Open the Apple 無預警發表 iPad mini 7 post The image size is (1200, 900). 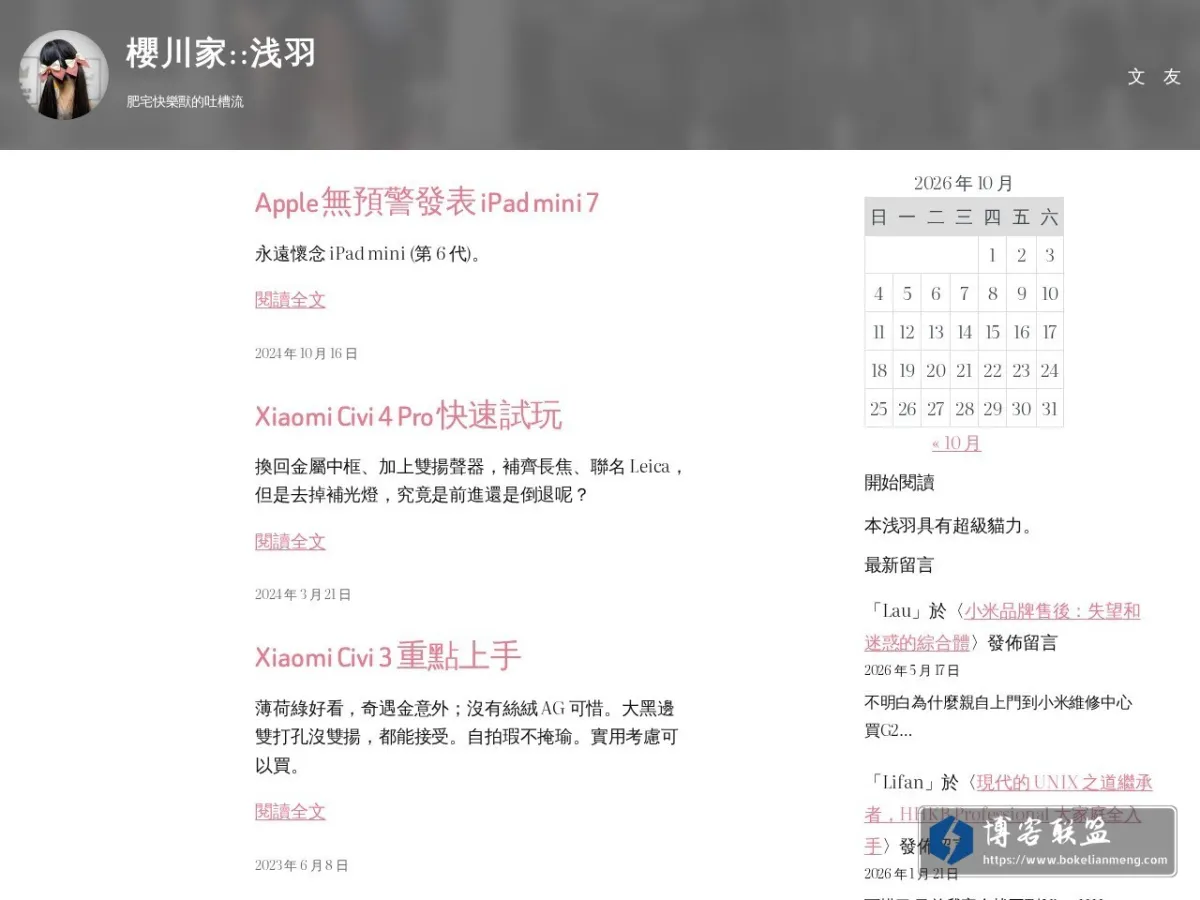click(427, 203)
